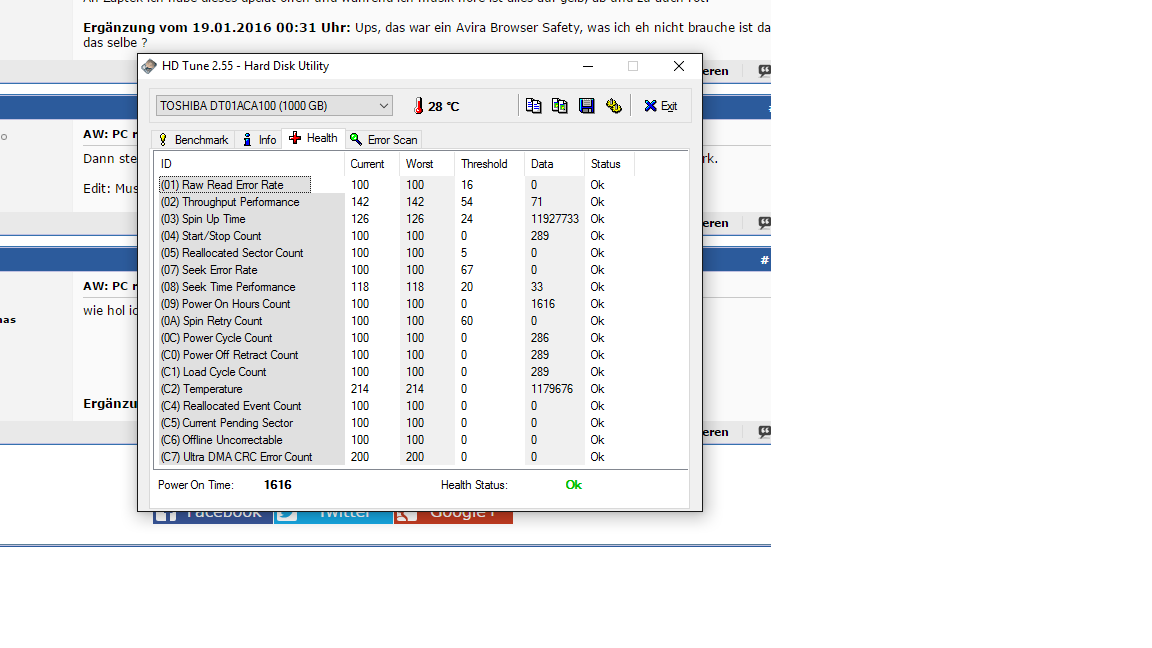Save screenshot using the floppy disk icon

point(586,106)
